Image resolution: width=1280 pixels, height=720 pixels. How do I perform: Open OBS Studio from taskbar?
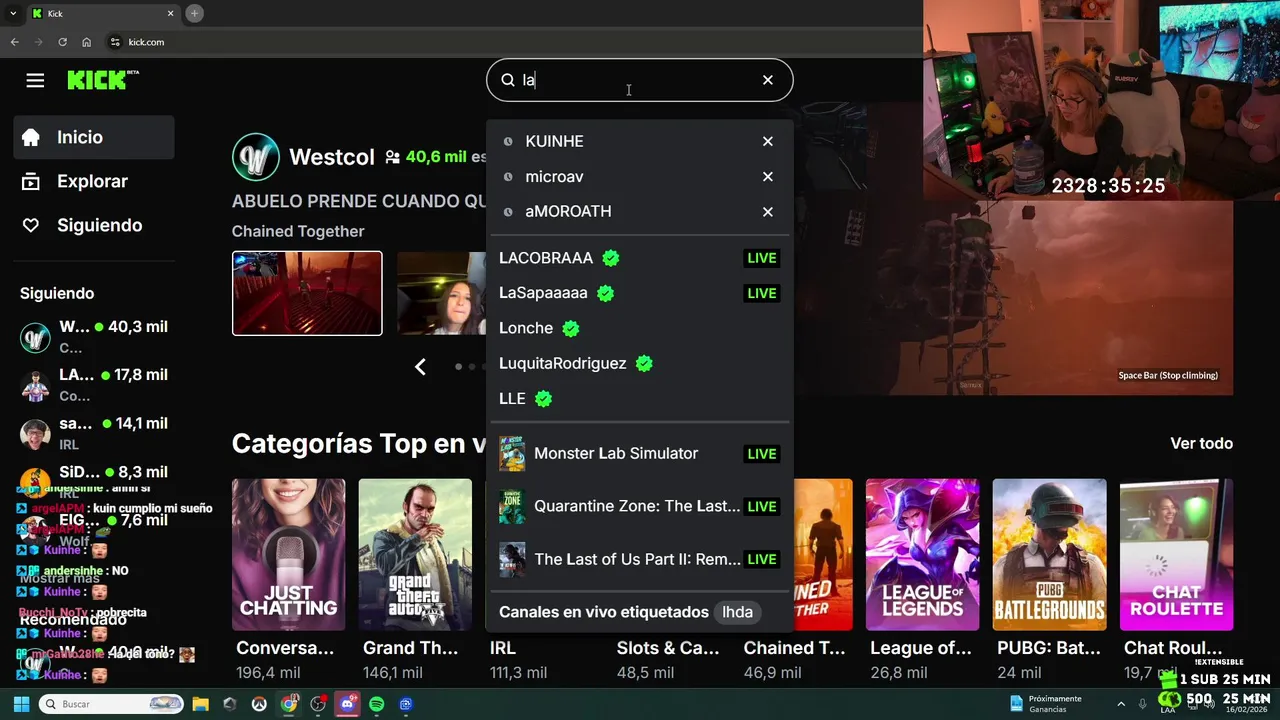318,704
